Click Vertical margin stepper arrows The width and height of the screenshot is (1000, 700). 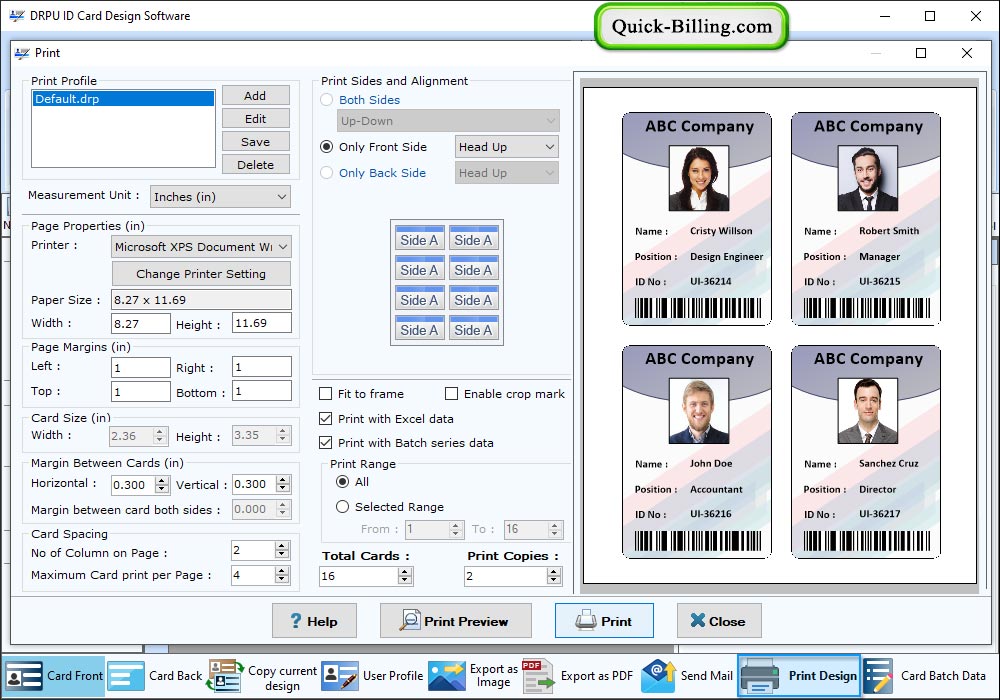(x=283, y=484)
